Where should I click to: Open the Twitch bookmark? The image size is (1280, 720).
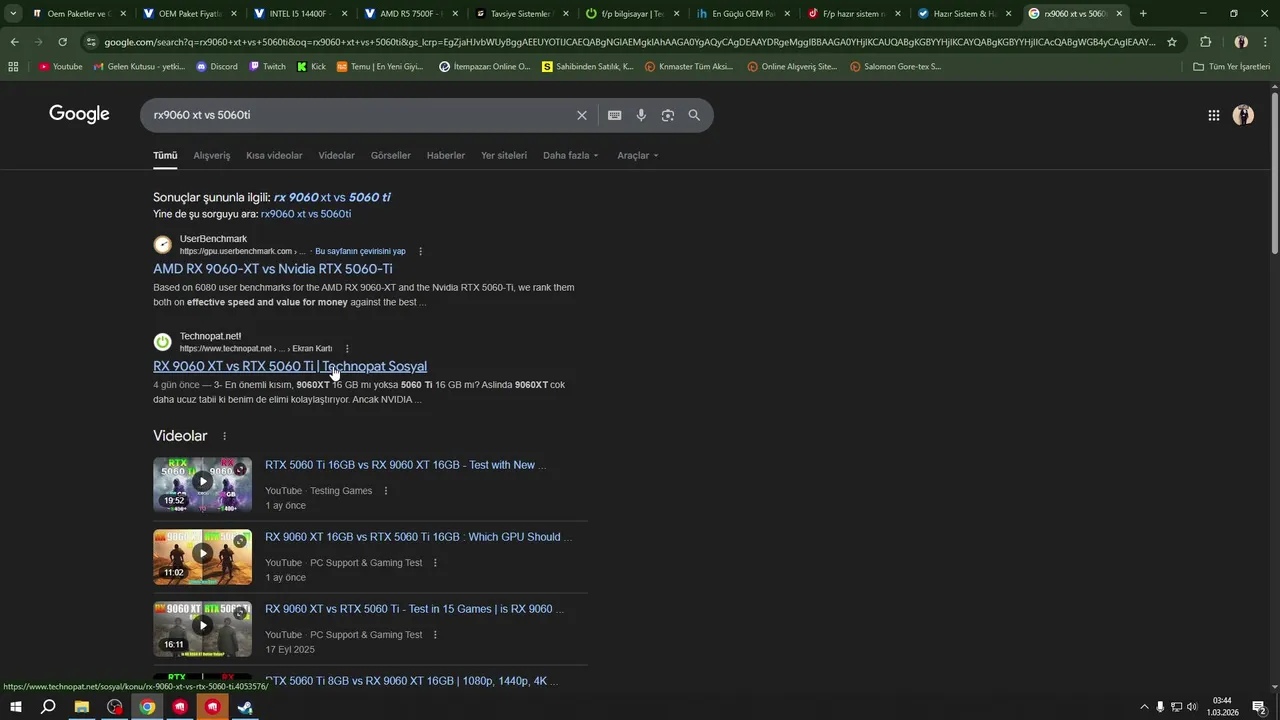click(267, 66)
